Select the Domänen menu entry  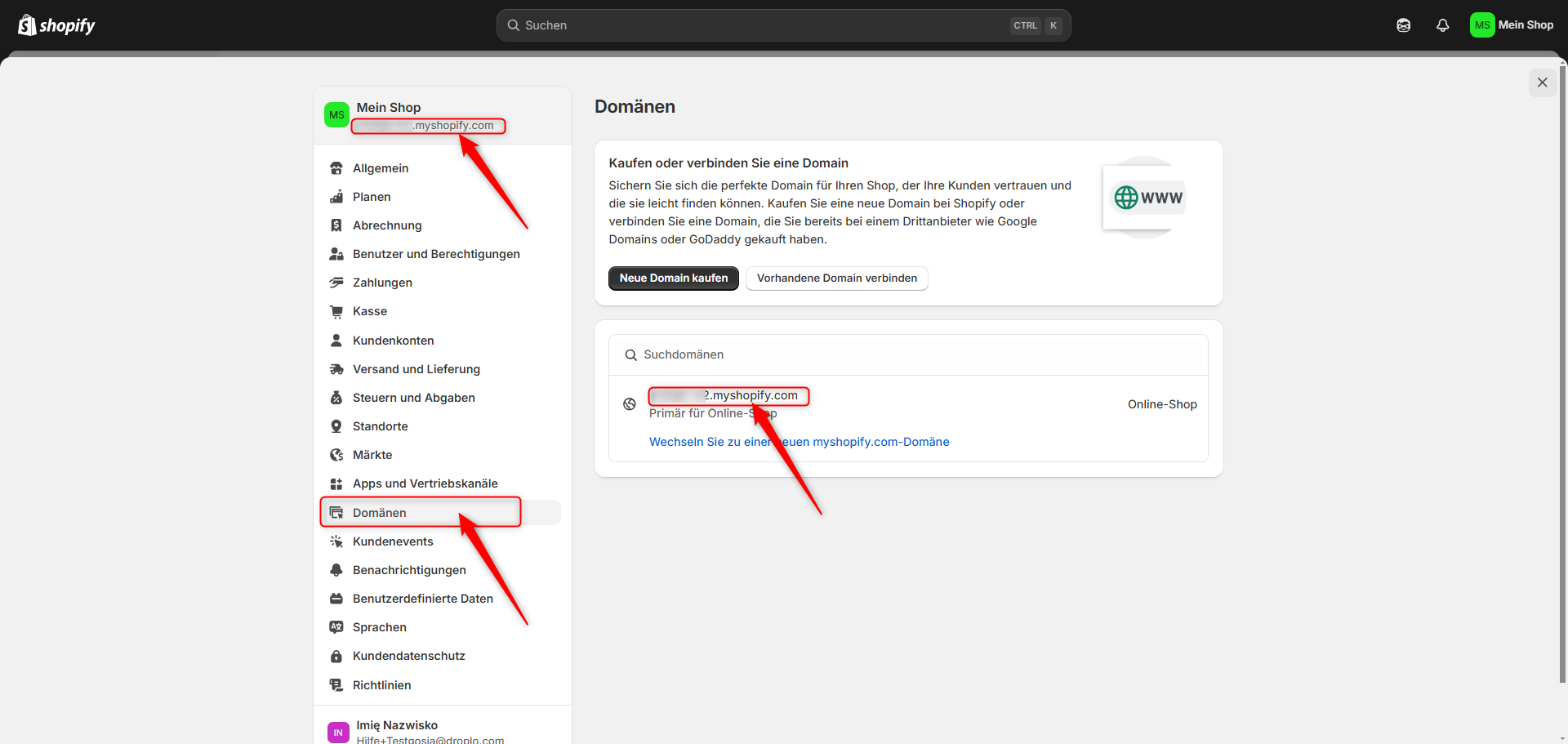coord(441,513)
